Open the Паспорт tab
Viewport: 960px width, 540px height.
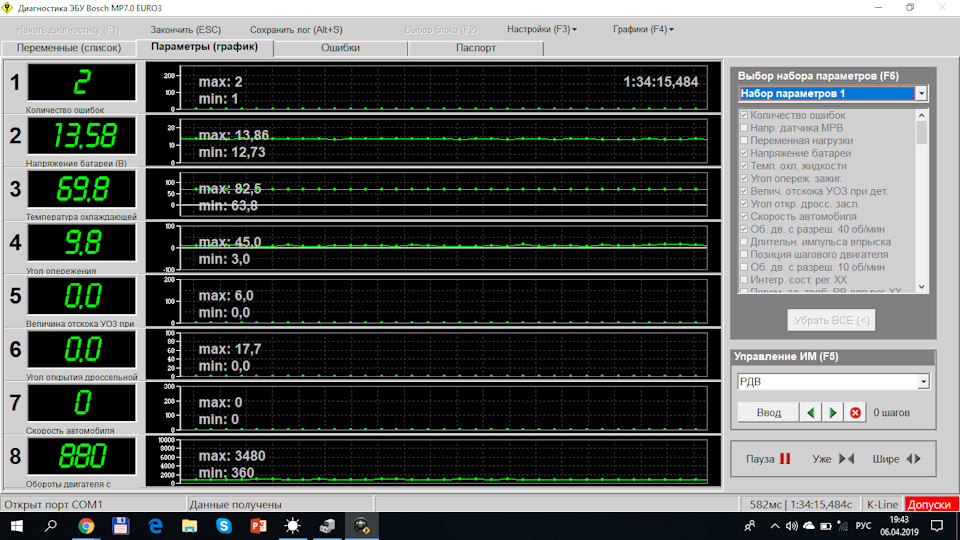pos(476,48)
